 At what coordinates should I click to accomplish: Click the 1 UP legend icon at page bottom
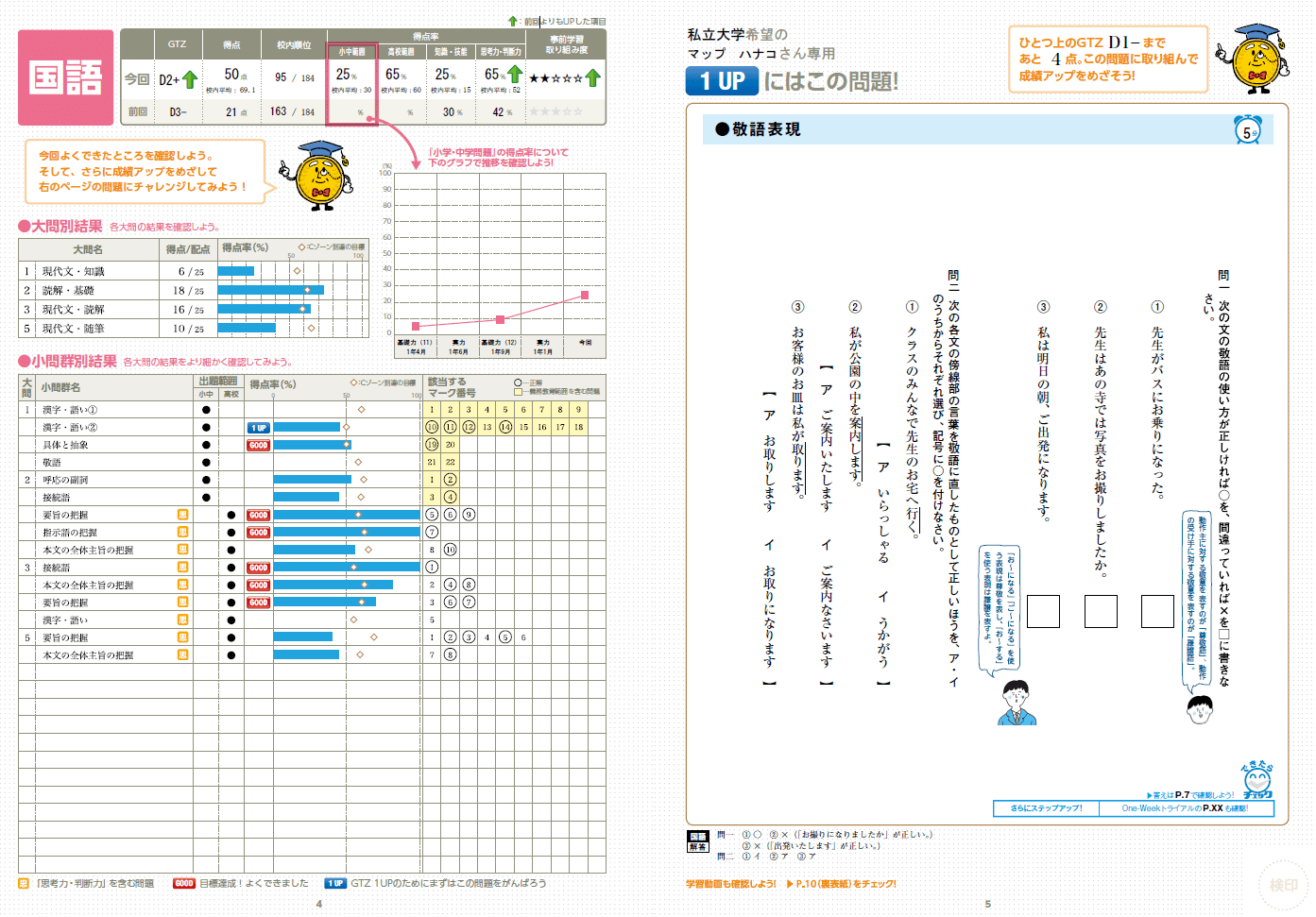335,883
